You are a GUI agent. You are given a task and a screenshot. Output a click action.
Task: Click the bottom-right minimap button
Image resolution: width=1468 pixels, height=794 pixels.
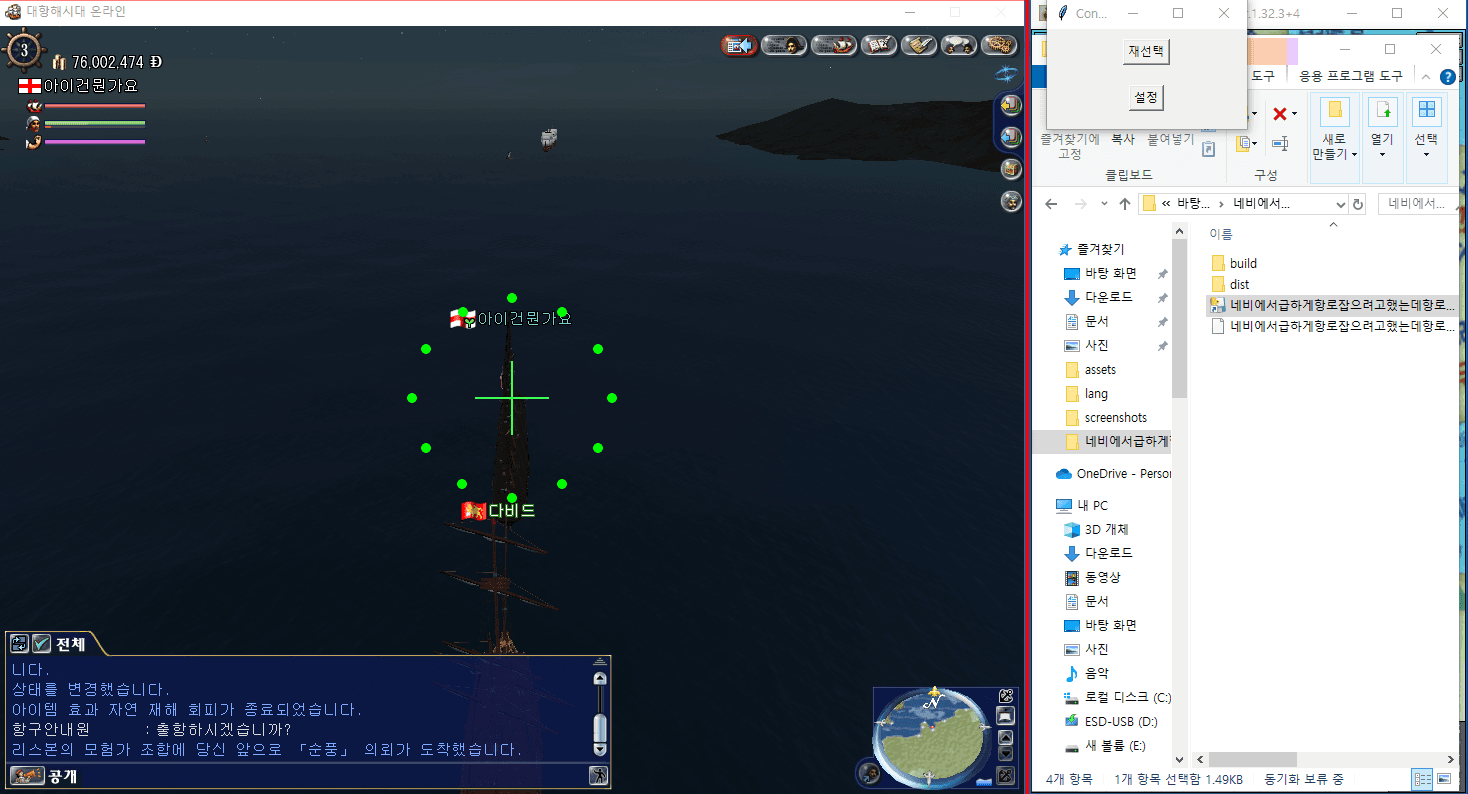pyautogui.click(x=1006, y=775)
